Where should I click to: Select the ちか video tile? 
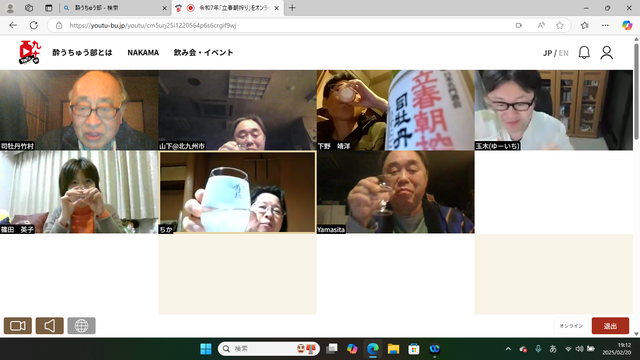point(238,192)
